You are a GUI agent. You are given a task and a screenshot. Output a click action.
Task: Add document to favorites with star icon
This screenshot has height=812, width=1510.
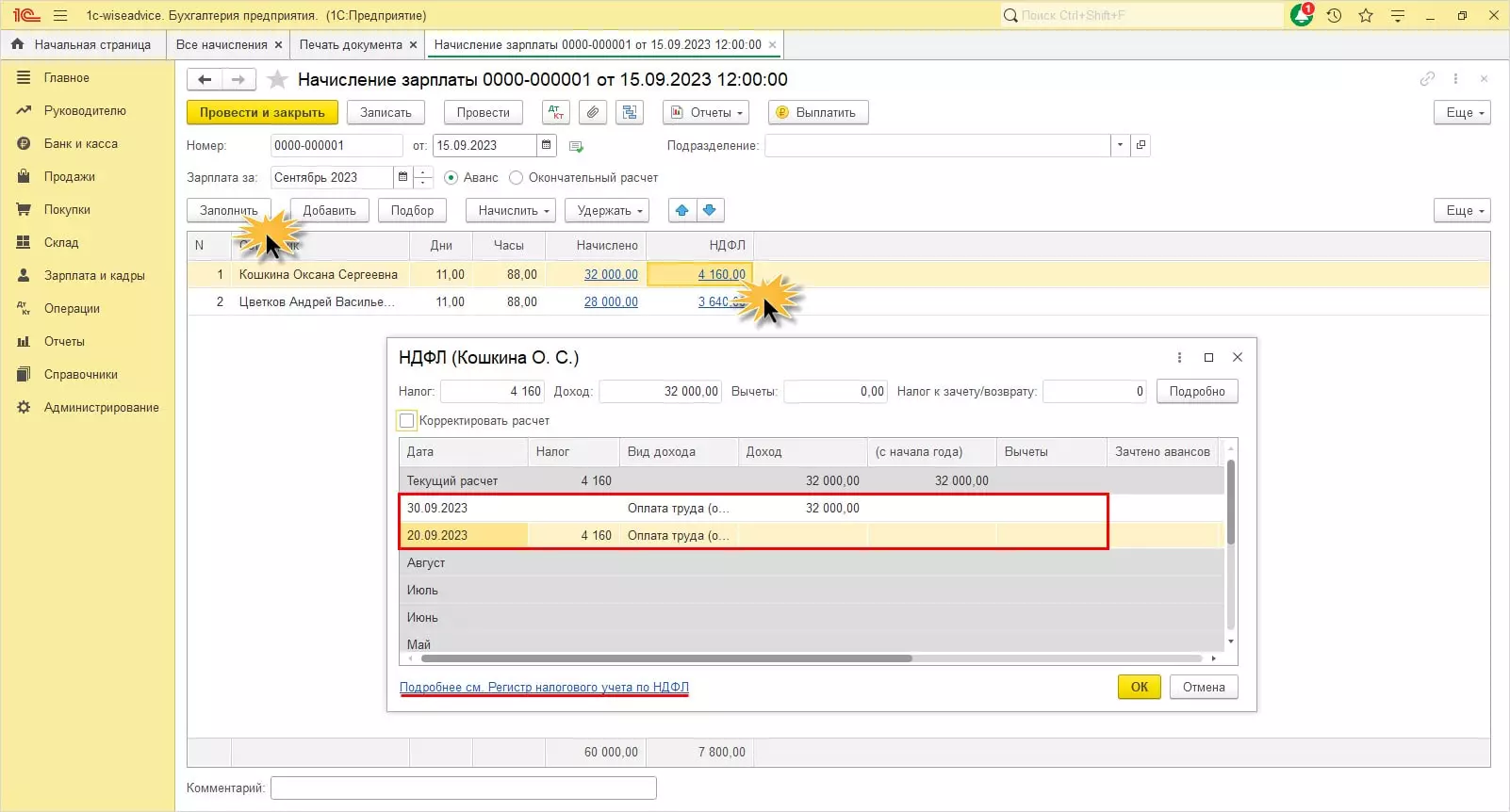[277, 80]
